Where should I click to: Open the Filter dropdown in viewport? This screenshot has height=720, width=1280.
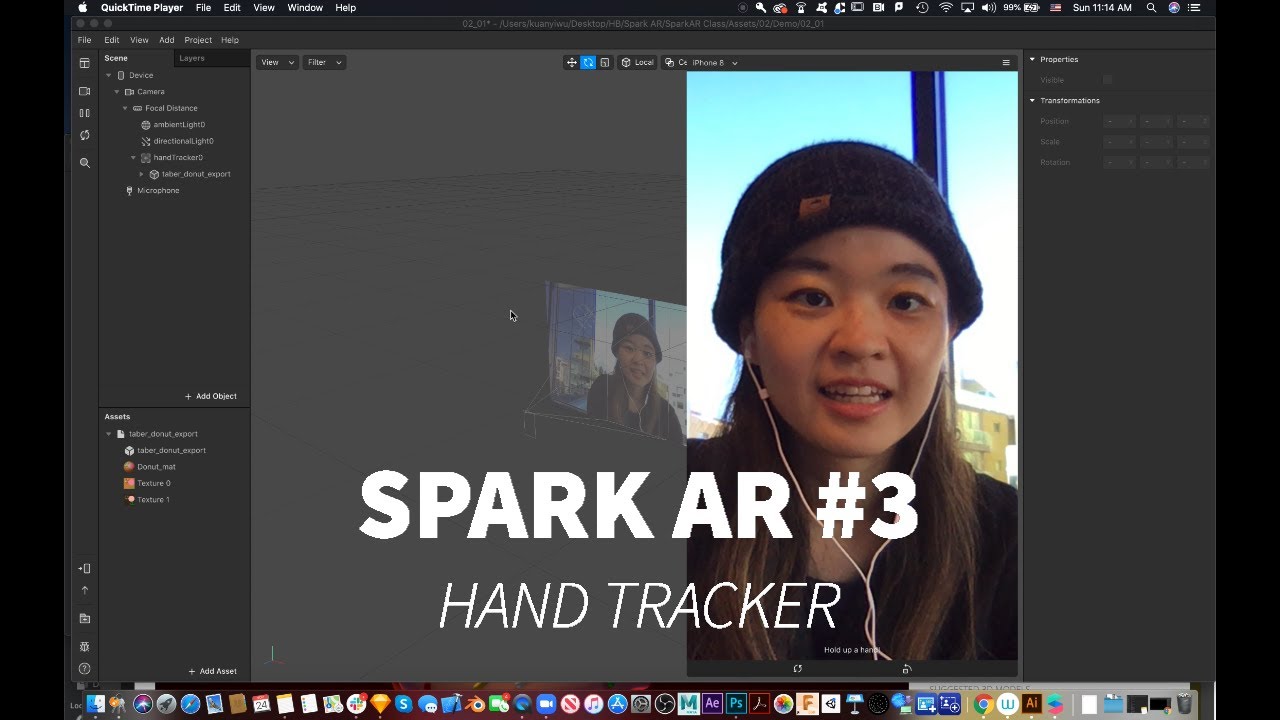(x=325, y=62)
